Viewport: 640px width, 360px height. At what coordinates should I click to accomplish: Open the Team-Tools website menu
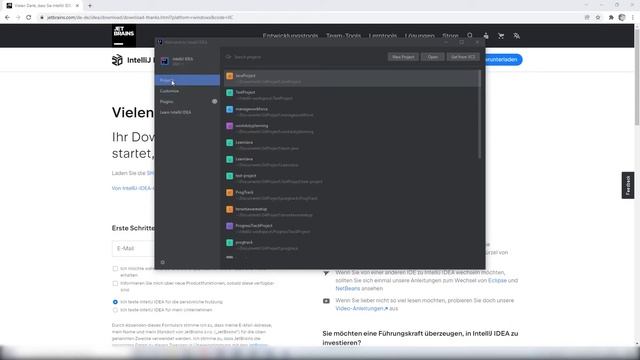(x=343, y=36)
